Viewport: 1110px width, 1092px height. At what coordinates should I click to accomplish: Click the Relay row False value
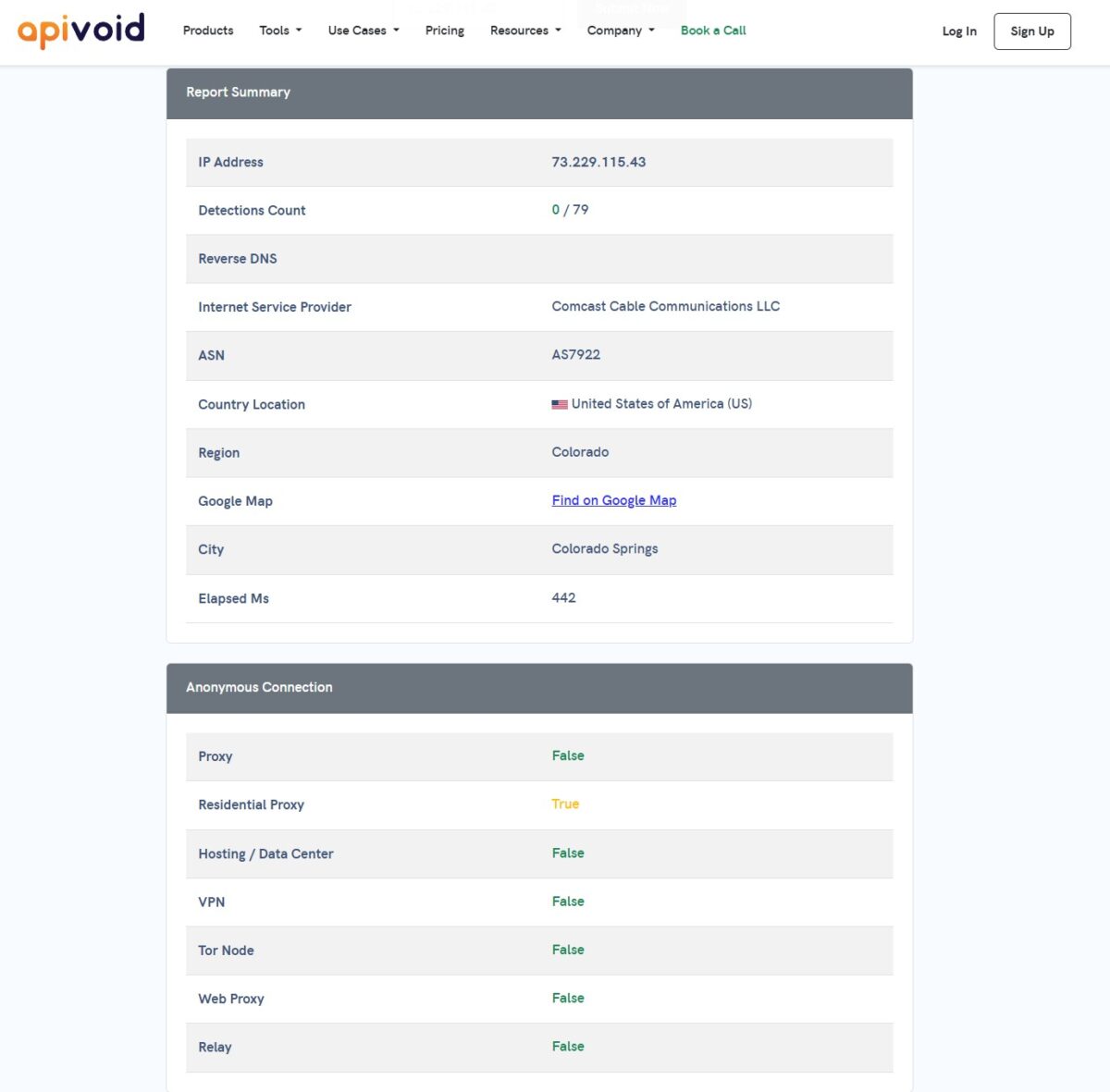coord(568,1046)
